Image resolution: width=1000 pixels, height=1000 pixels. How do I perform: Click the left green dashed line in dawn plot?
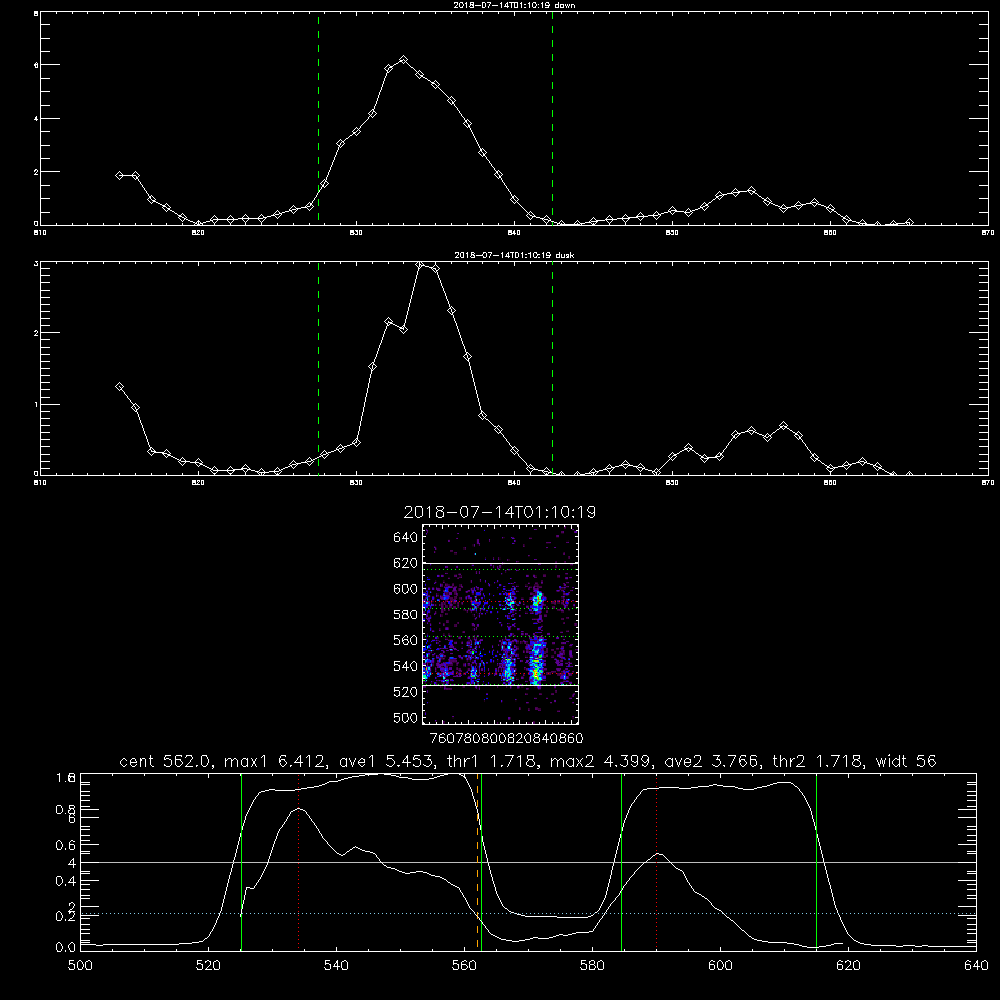tap(318, 118)
